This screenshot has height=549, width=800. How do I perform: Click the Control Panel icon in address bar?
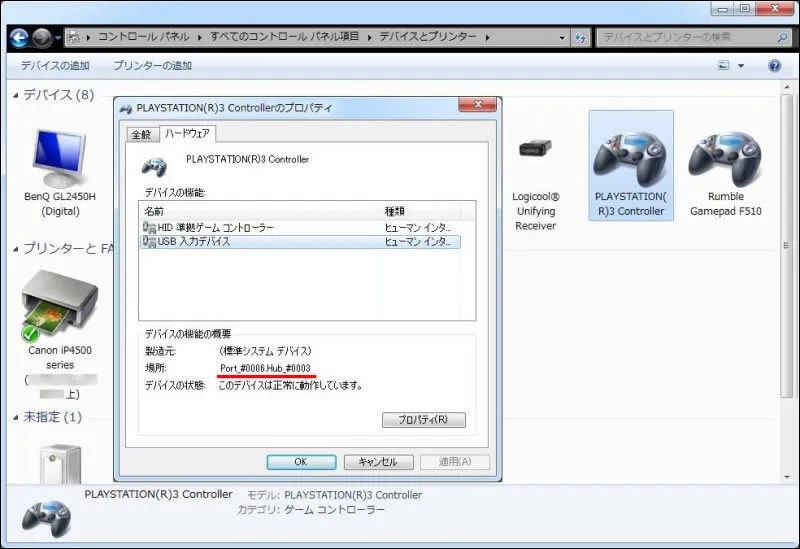[x=74, y=37]
